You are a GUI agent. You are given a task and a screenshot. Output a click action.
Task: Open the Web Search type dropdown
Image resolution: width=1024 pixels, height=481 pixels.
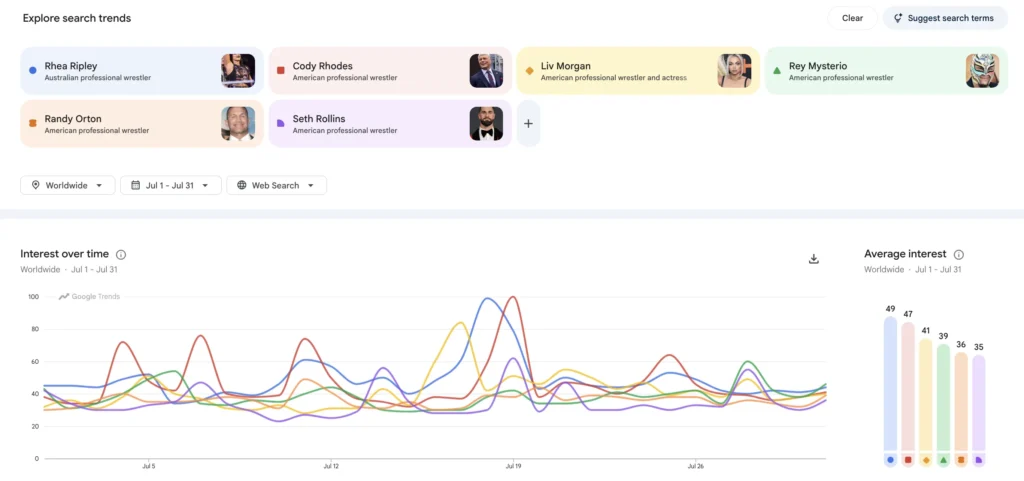276,185
